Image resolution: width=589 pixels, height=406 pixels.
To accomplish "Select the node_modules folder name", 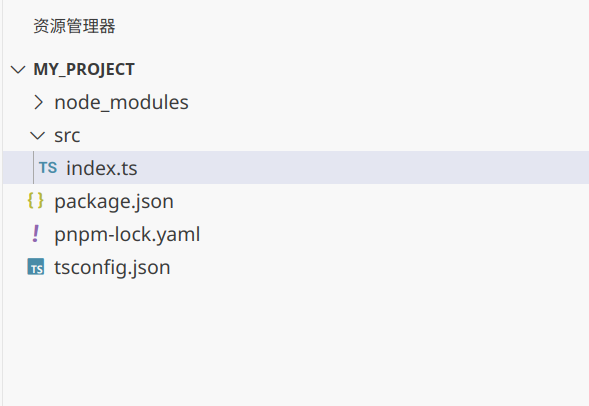I will click(x=121, y=102).
